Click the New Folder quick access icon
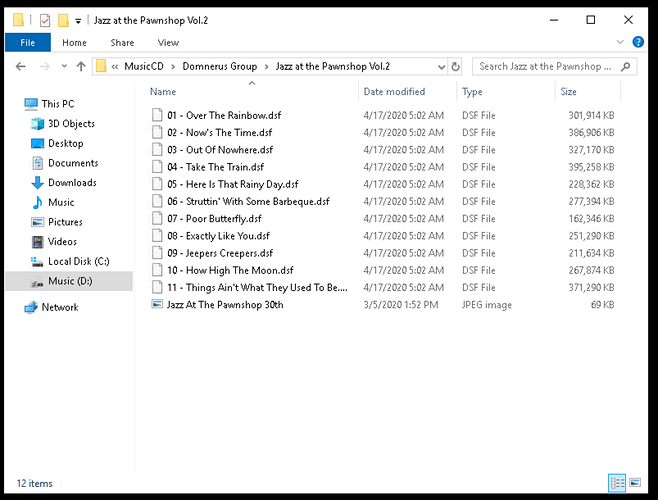The height and width of the screenshot is (500, 658). pyautogui.click(x=63, y=20)
